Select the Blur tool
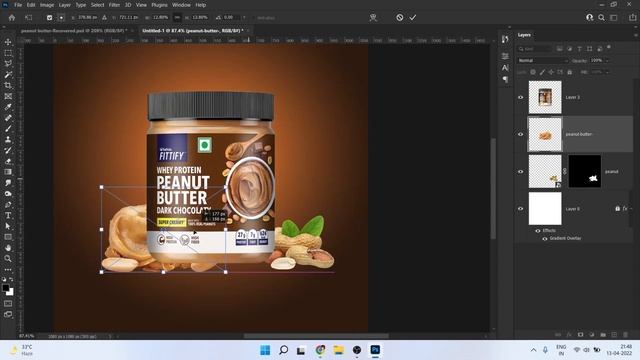Screen dimensions: 640x360 [x=8, y=183]
